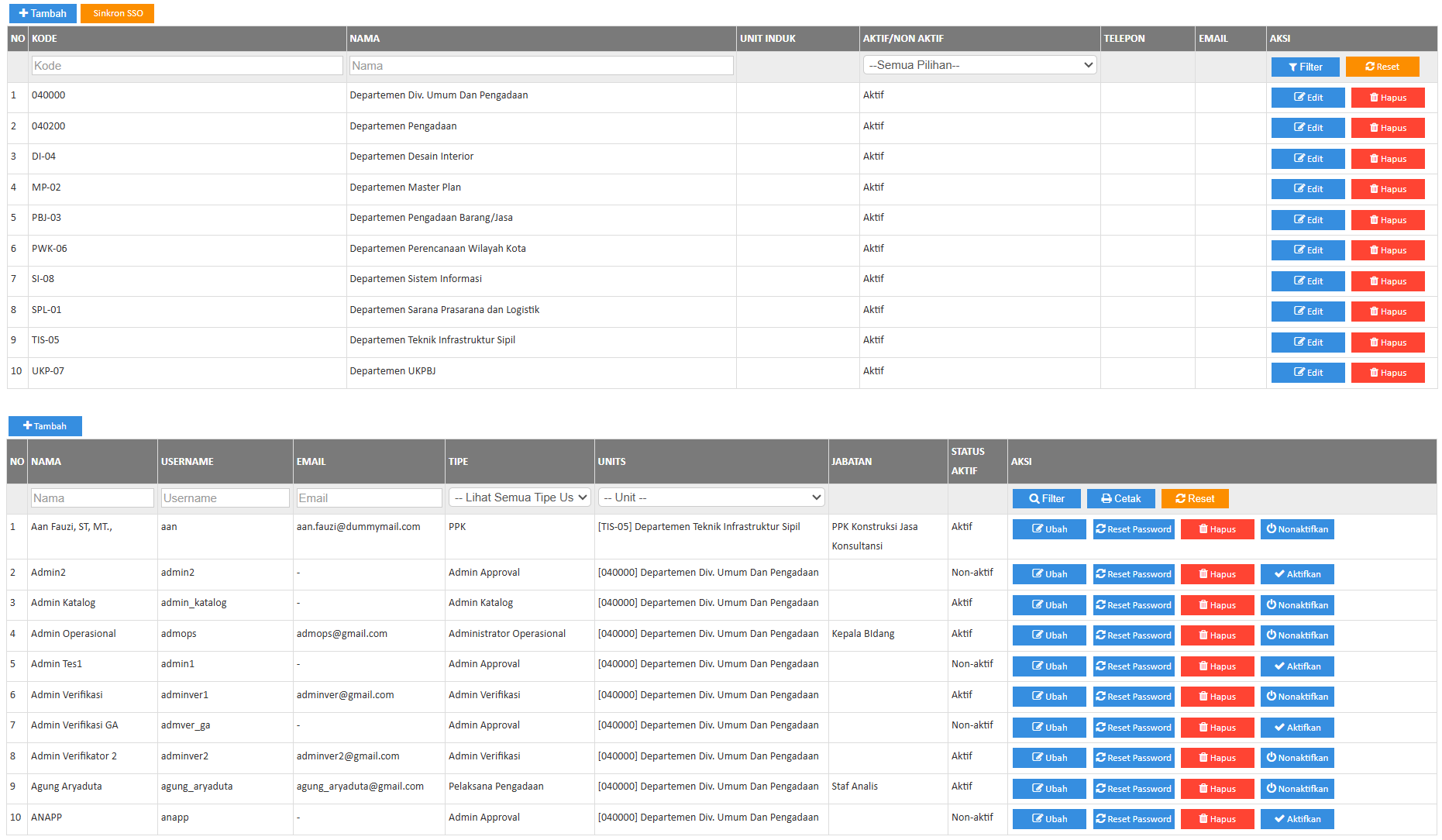Image resolution: width=1442 pixels, height=840 pixels.
Task: Focus the Username filter text box
Action: pos(225,498)
